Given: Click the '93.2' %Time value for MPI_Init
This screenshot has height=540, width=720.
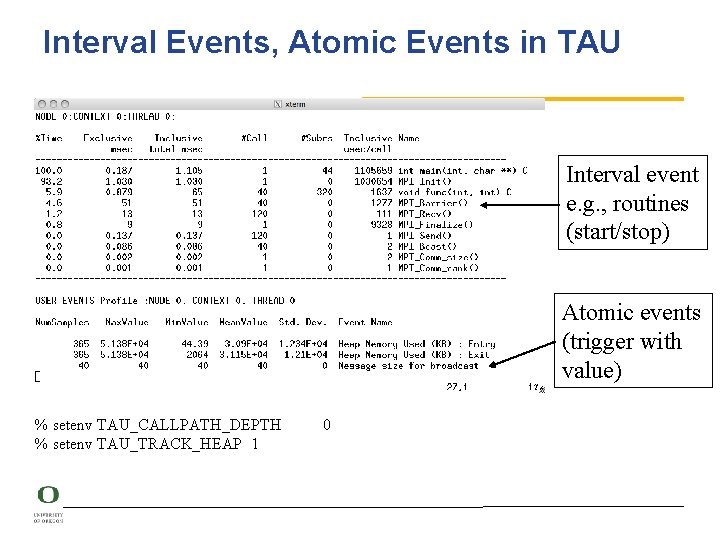Looking at the screenshot, I should 51,182.
